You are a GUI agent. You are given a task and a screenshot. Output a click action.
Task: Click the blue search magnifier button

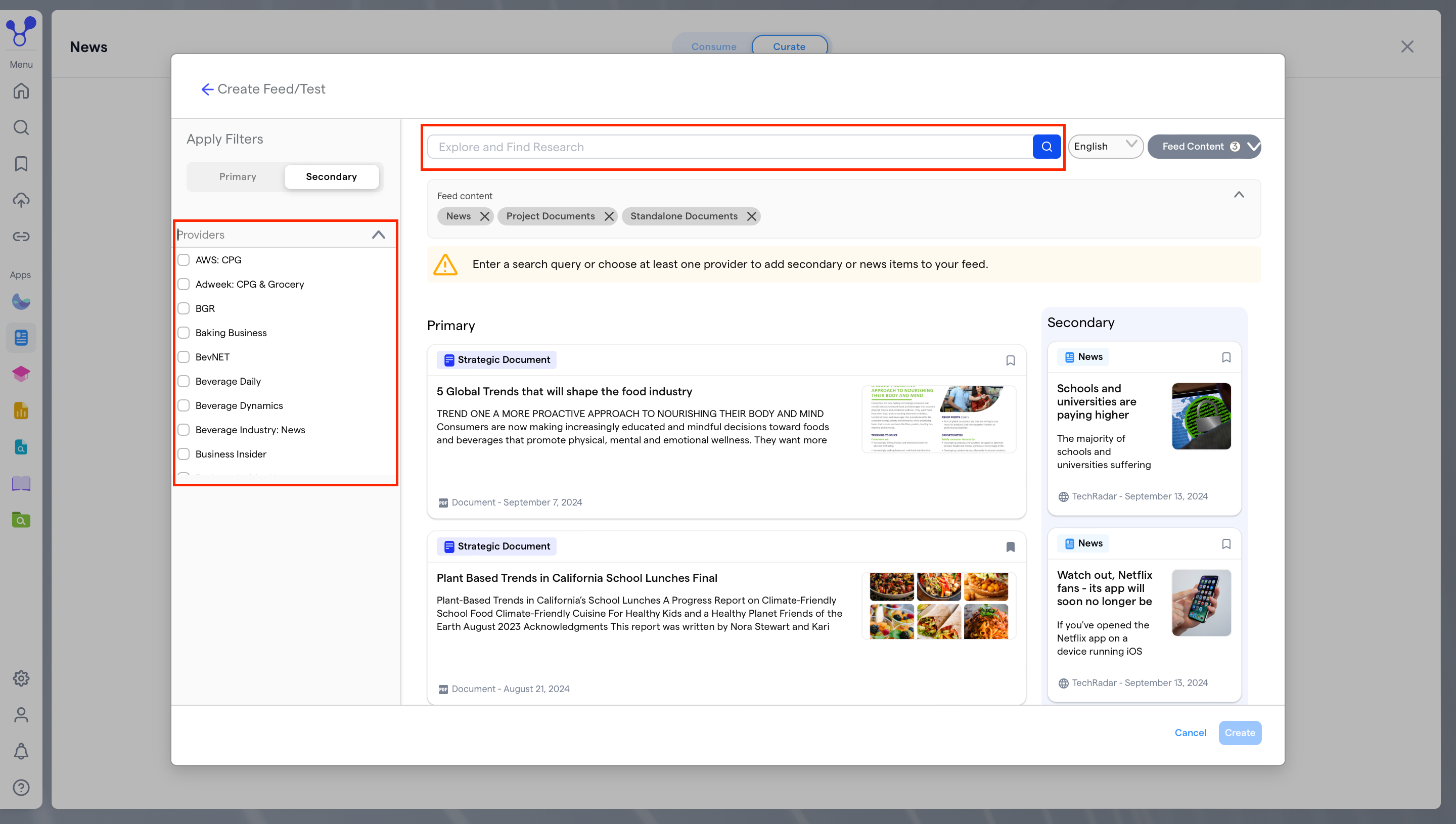pos(1046,147)
